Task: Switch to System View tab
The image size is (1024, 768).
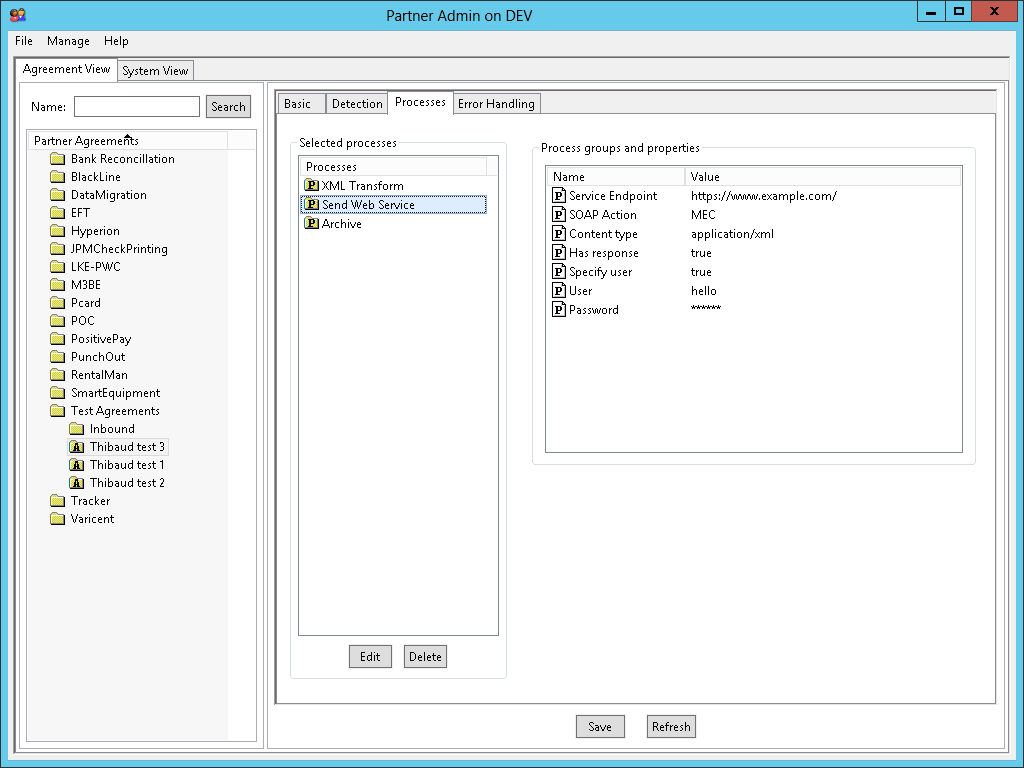Action: [155, 71]
